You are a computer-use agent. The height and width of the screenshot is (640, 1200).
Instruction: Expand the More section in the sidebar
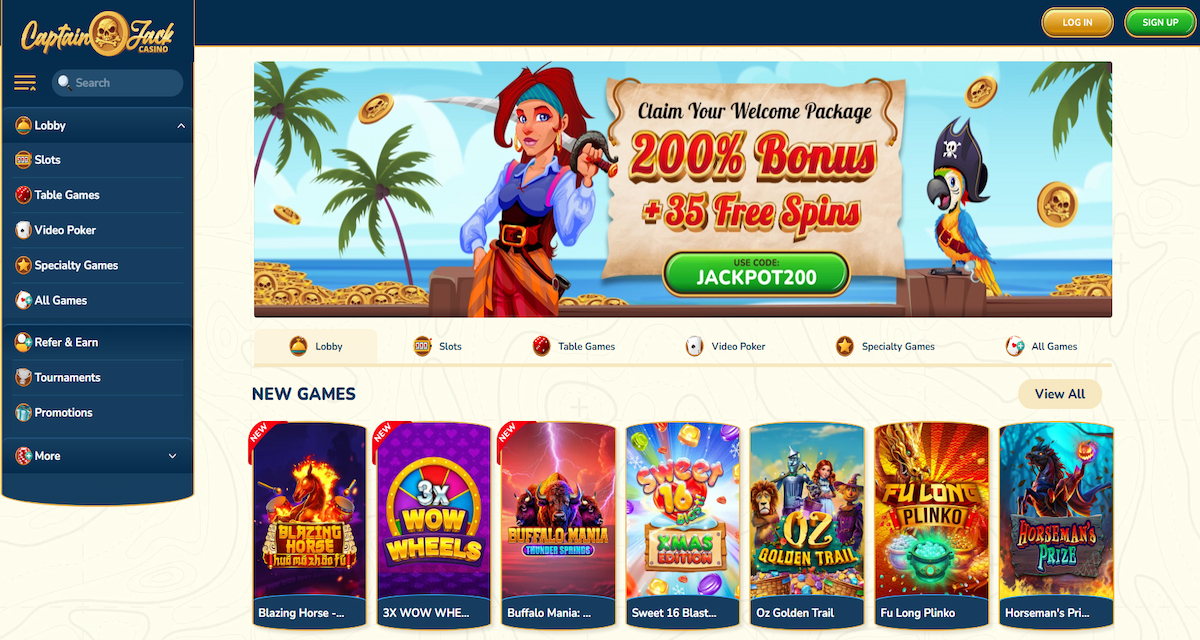(x=97, y=456)
